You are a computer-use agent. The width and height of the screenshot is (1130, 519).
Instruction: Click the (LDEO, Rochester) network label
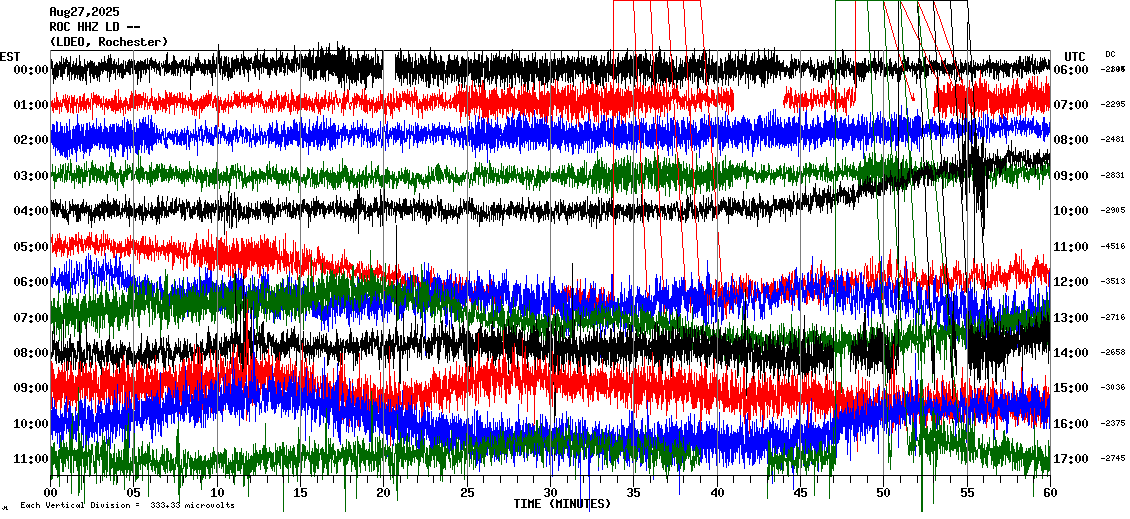pos(109,42)
